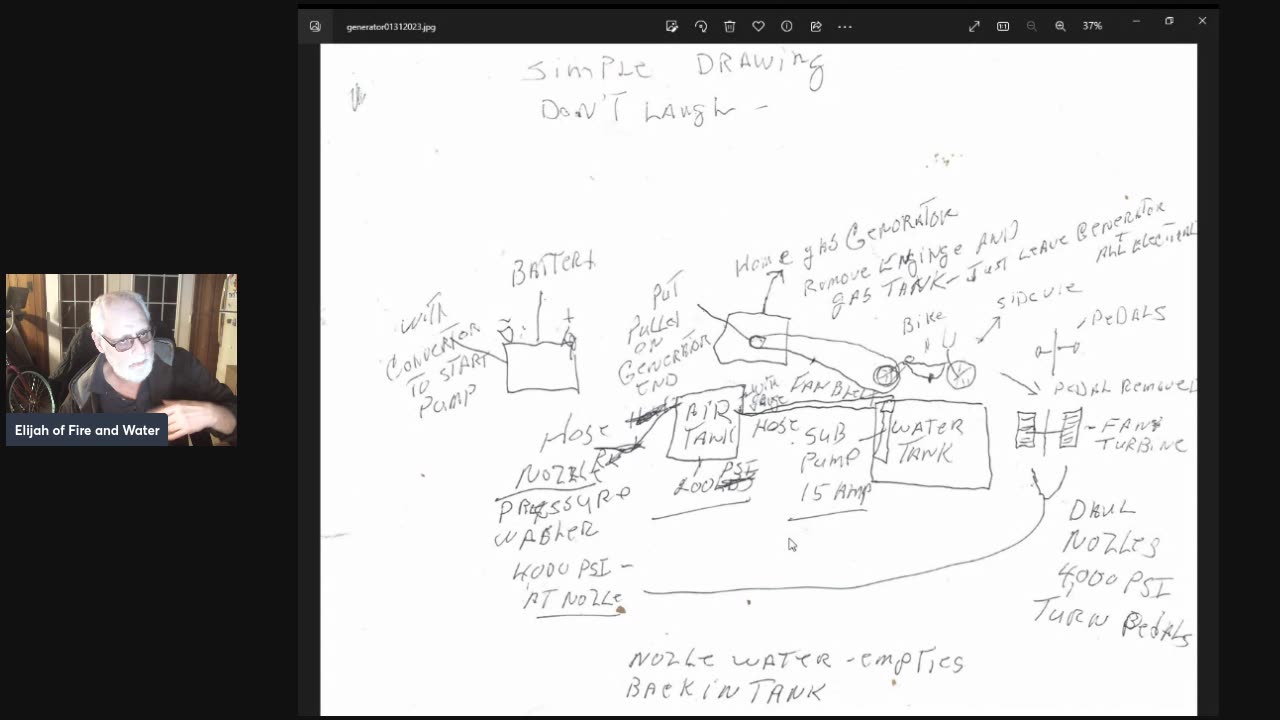This screenshot has height=720, width=1280.
Task: Show image at actual size
Action: [1003, 26]
